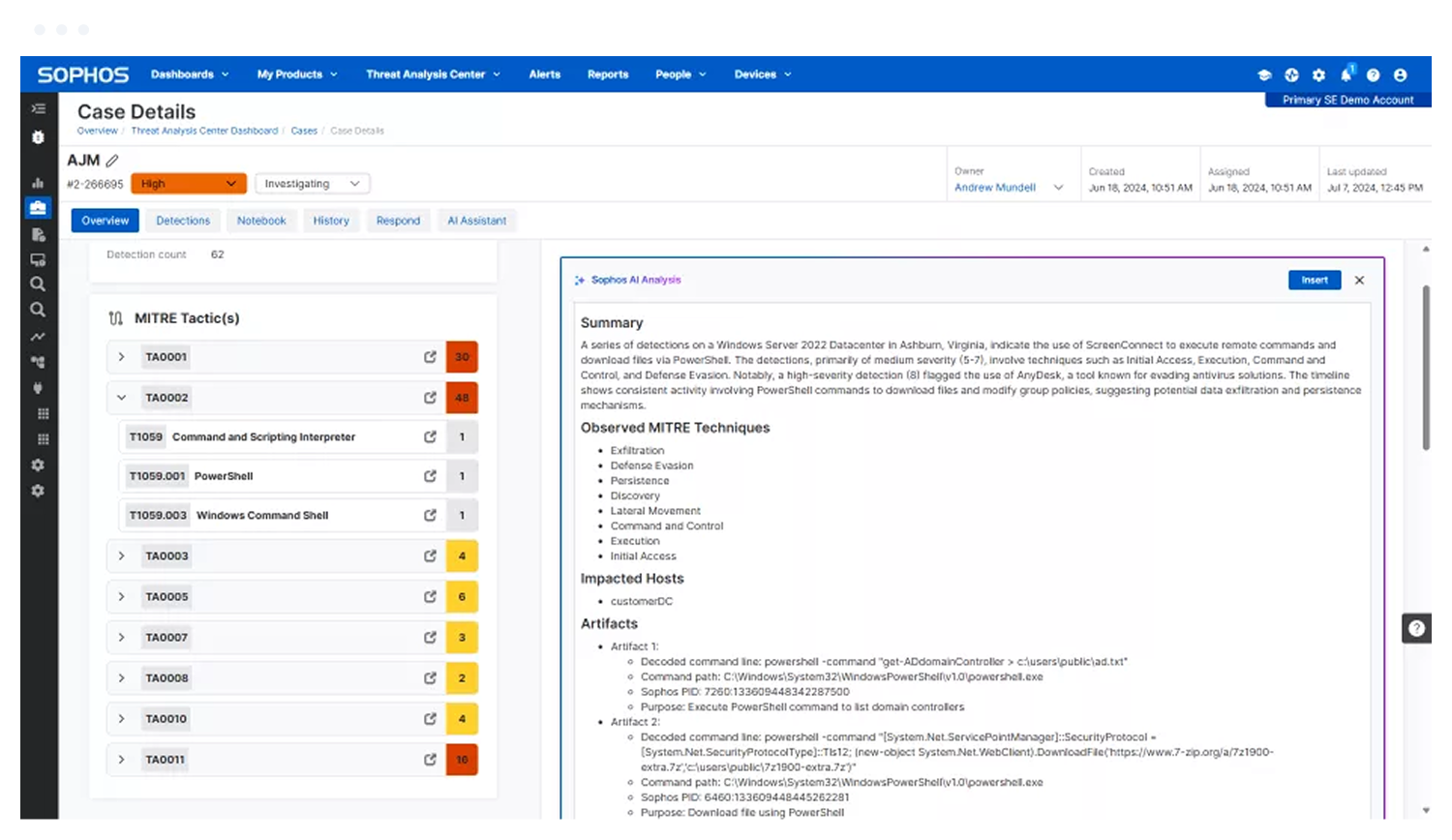Close the Sophos AI Analysis panel

click(1359, 281)
